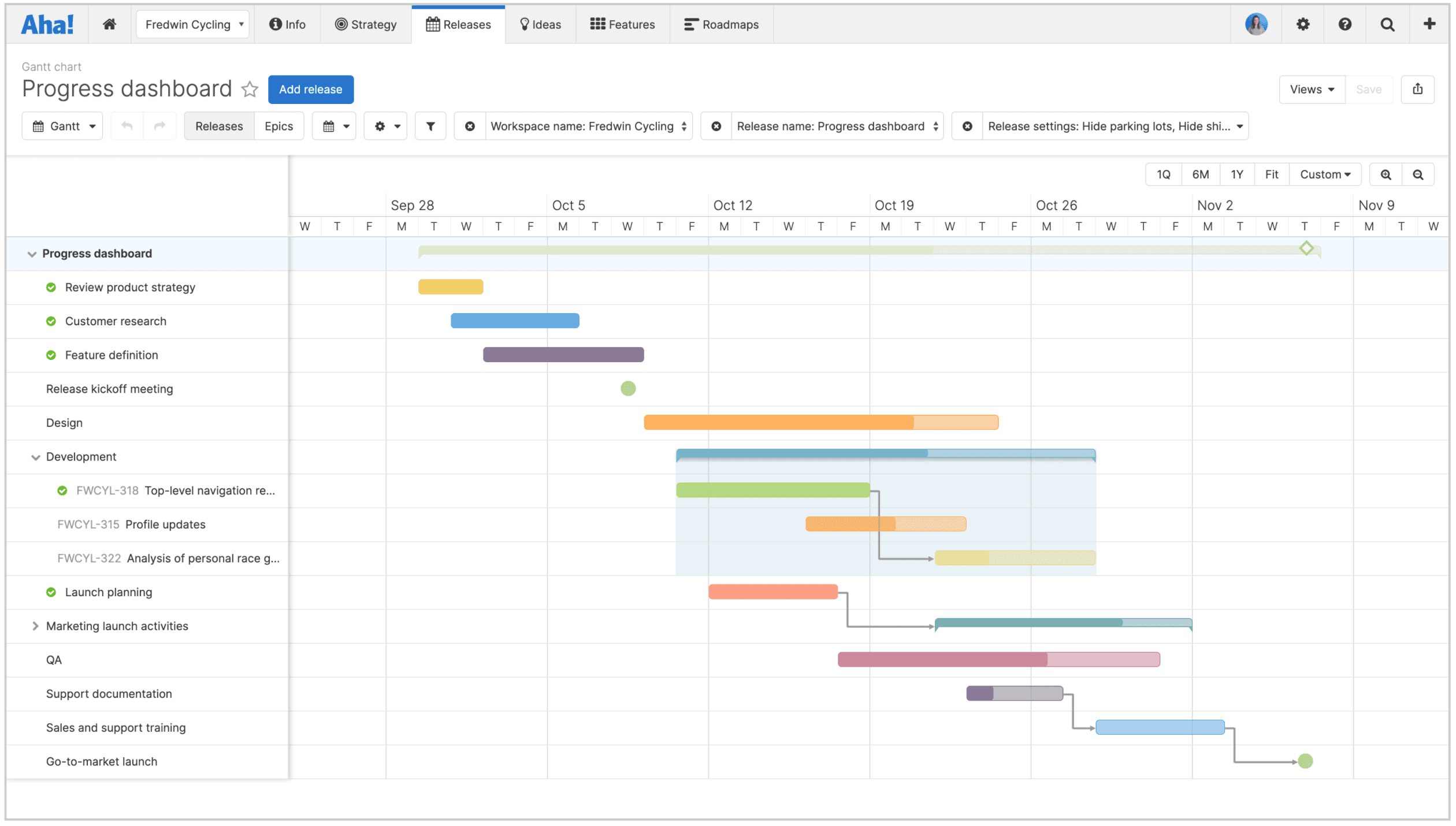Click the yellow Review product strategy bar
The width and height of the screenshot is (1456, 826).
pos(451,287)
